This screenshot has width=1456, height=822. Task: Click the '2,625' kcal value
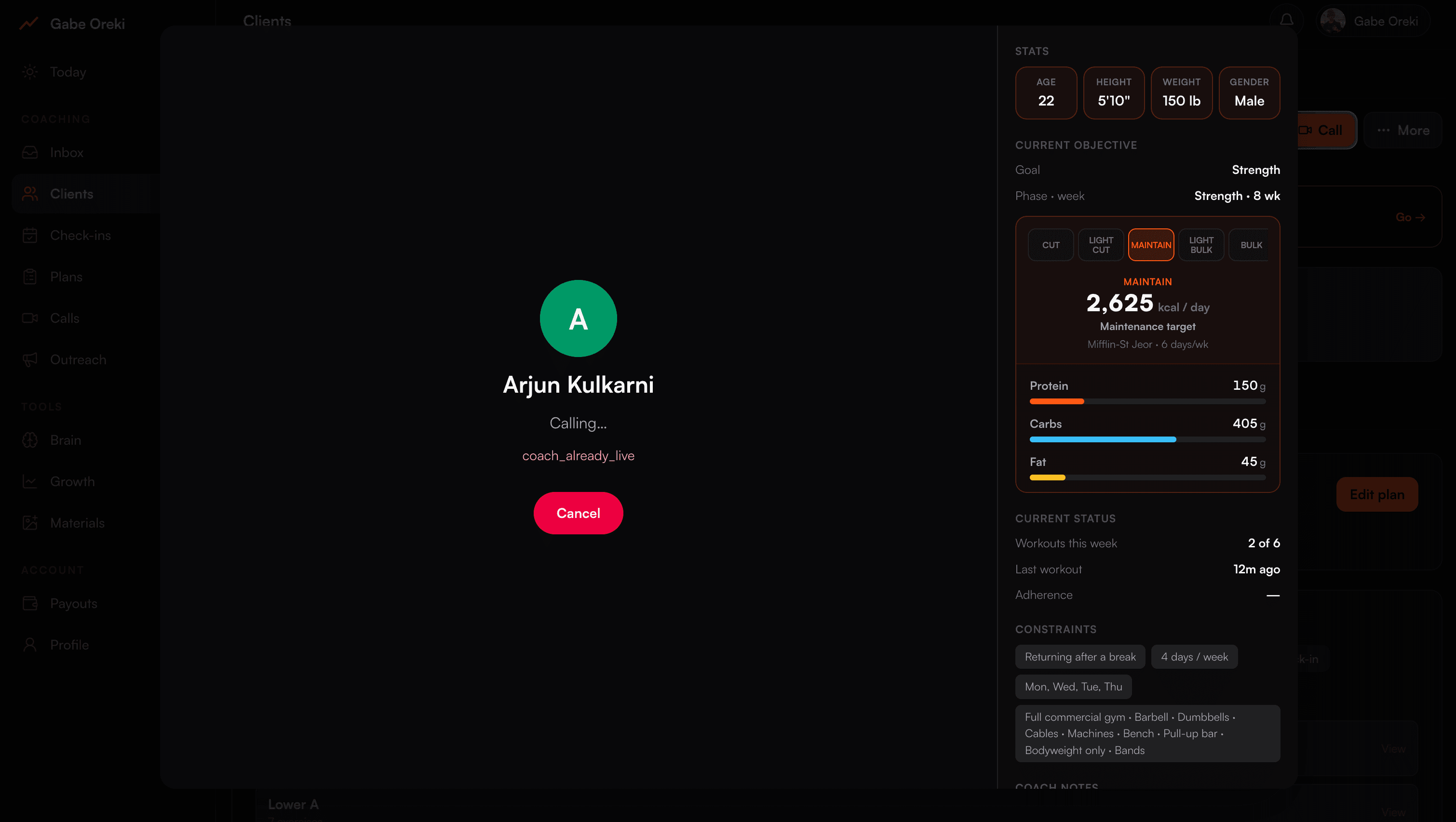1119,303
